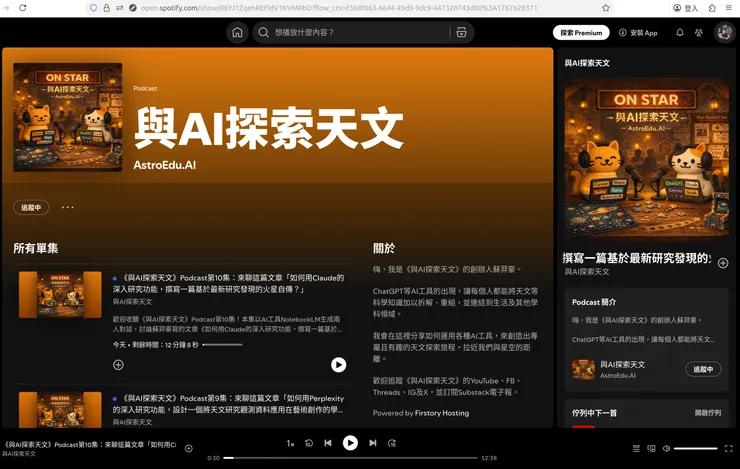This screenshot has height=469, width=740.
Task: Click the browser address bar URL
Action: point(339,8)
